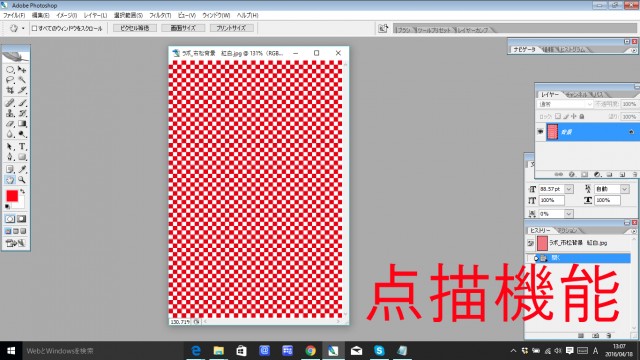Viewport: 640px width, 360px height.
Task: Activate the Crop tool
Action: click(10, 90)
